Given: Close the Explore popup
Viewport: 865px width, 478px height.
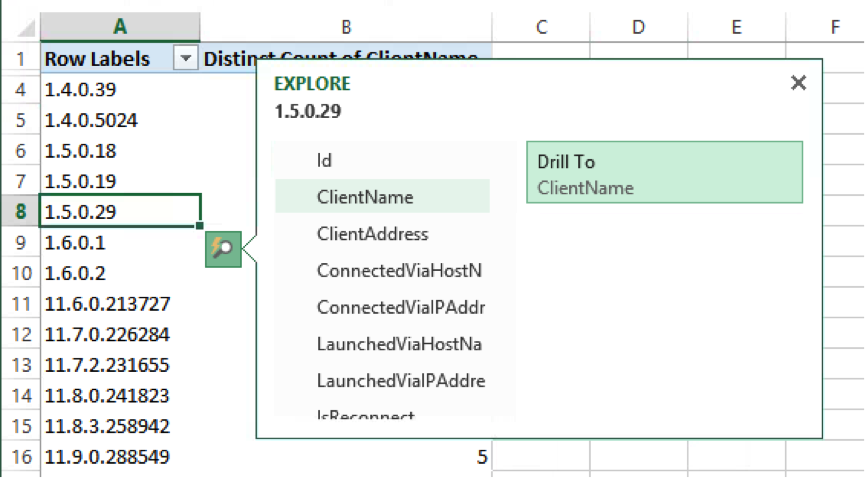Looking at the screenshot, I should point(798,83).
